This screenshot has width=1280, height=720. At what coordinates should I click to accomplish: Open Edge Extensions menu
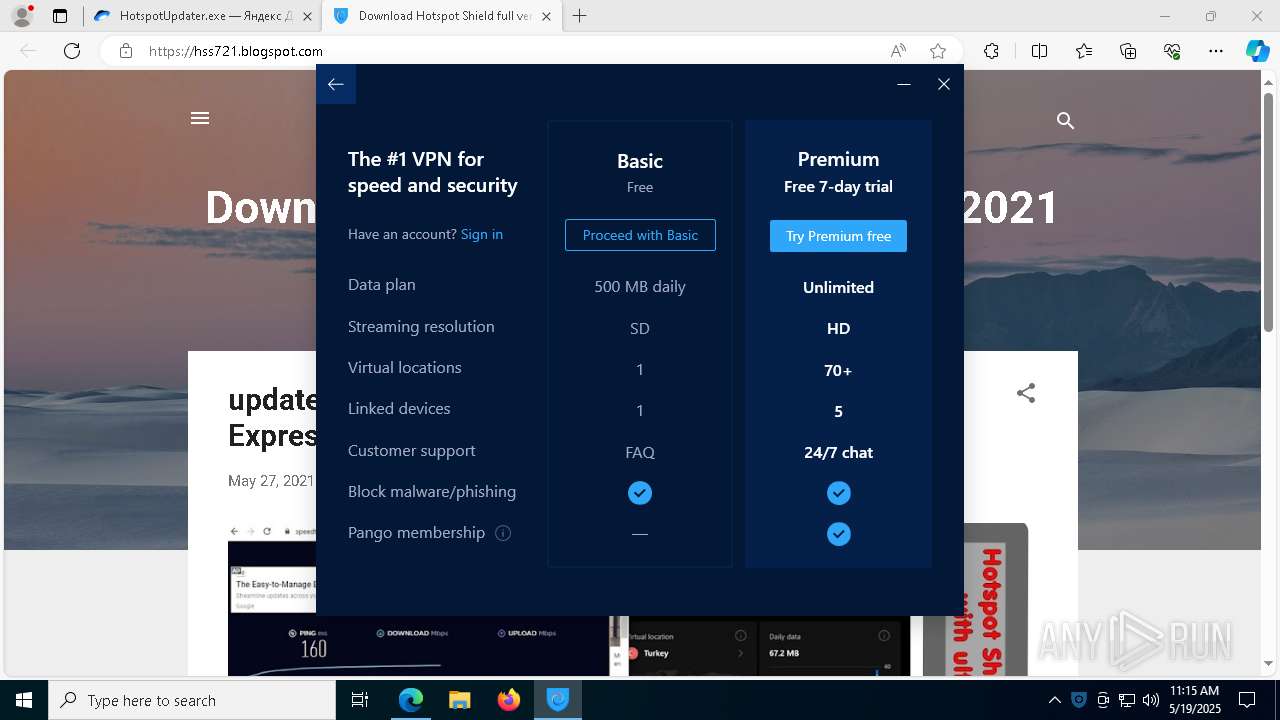pos(991,51)
